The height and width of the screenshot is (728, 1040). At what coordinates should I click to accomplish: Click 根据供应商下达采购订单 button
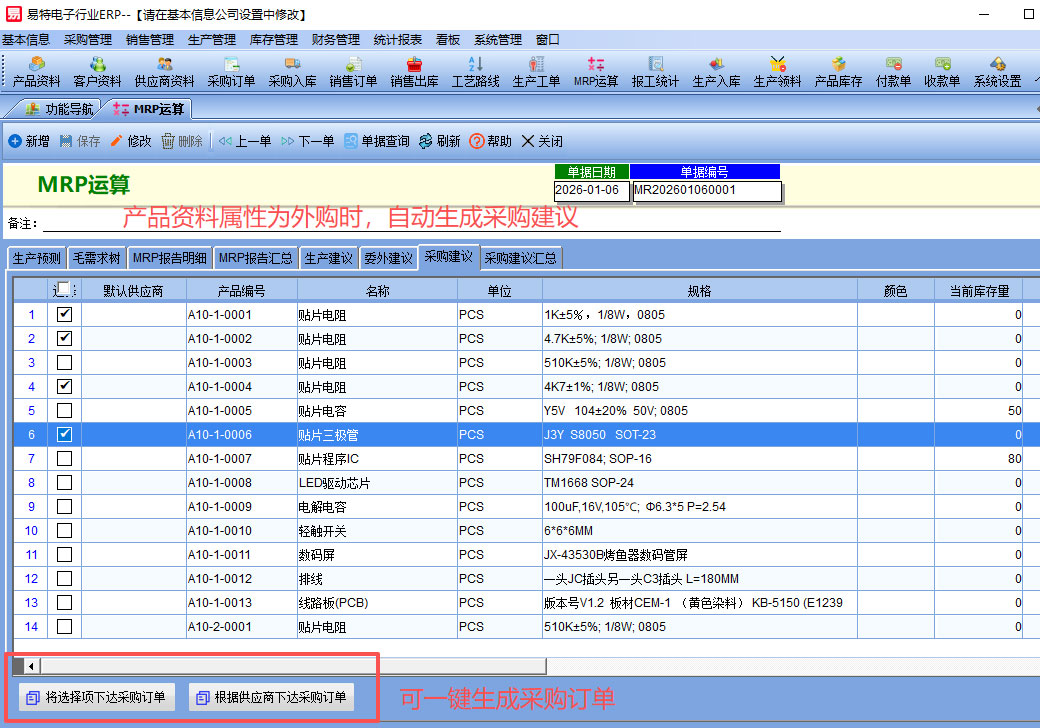pos(271,697)
